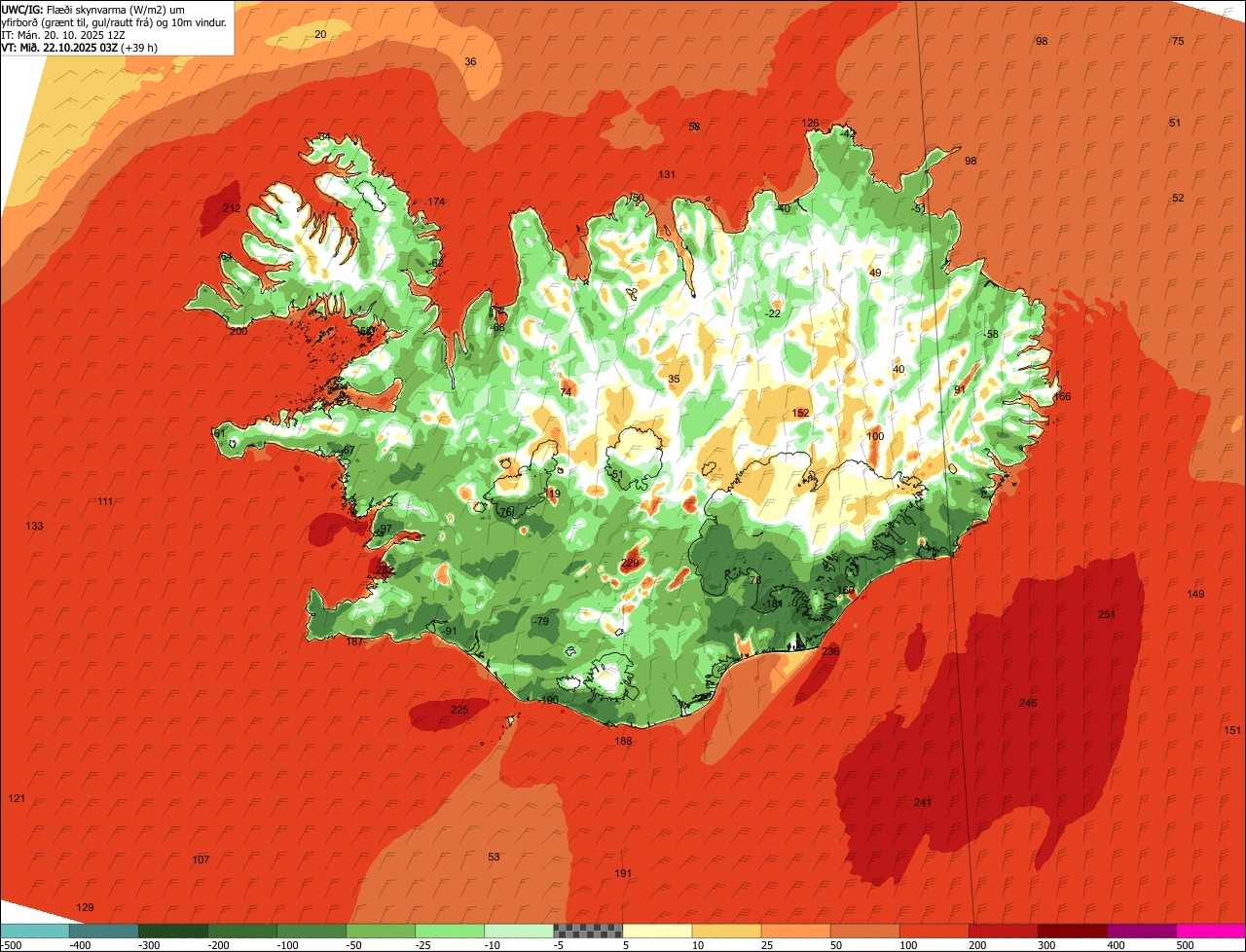1246x952 pixels.
Task: Click the map value 236 near the southeast coast
Action: click(x=830, y=651)
